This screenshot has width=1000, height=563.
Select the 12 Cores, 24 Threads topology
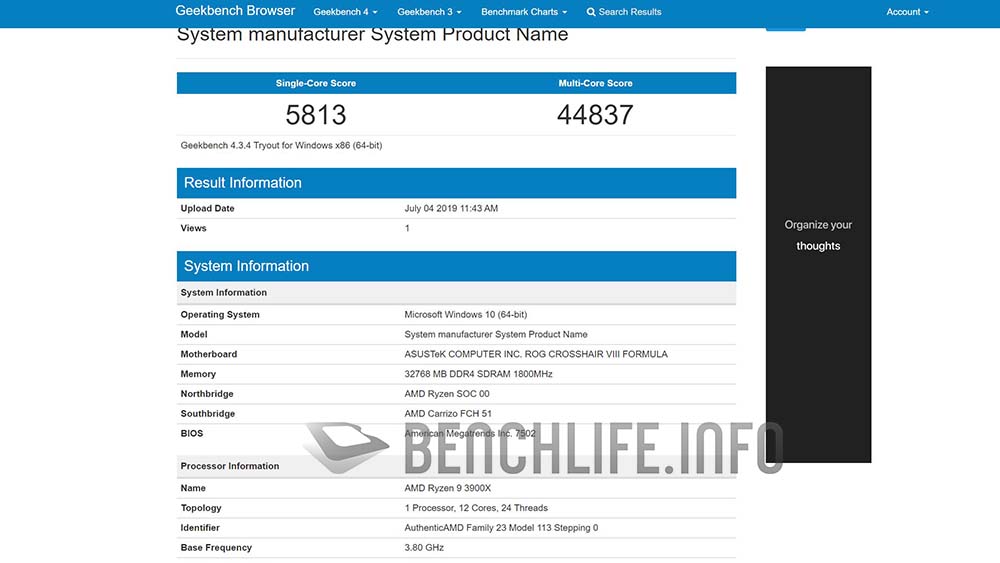point(476,508)
